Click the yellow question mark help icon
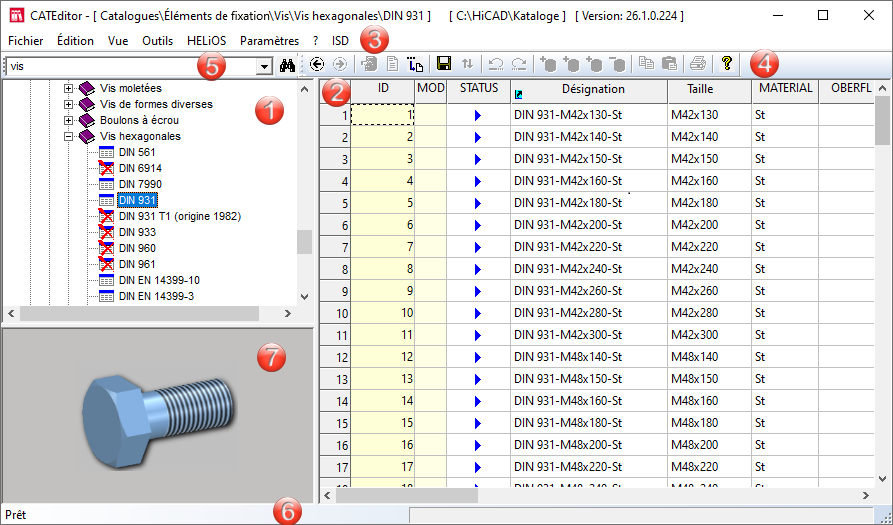This screenshot has height=525, width=893. pos(726,63)
